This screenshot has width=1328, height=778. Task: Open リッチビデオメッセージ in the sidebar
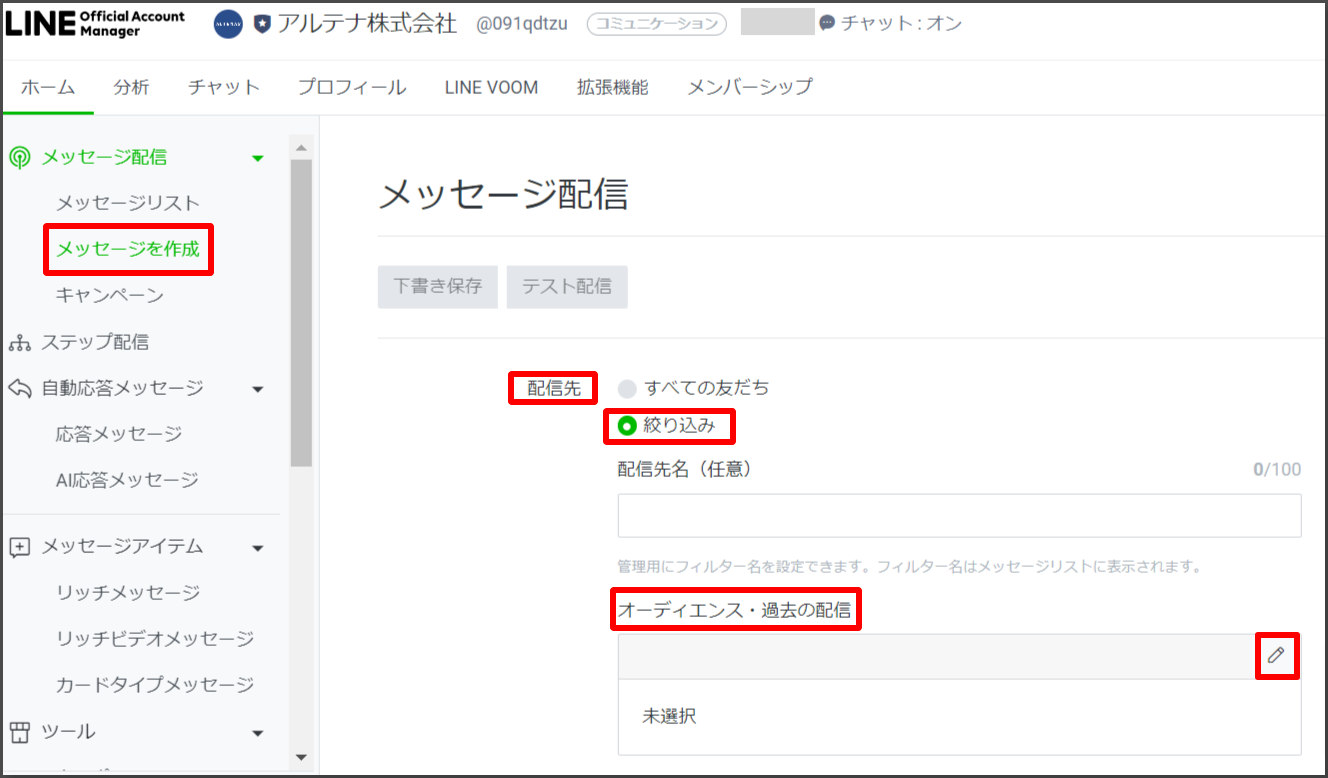click(155, 639)
